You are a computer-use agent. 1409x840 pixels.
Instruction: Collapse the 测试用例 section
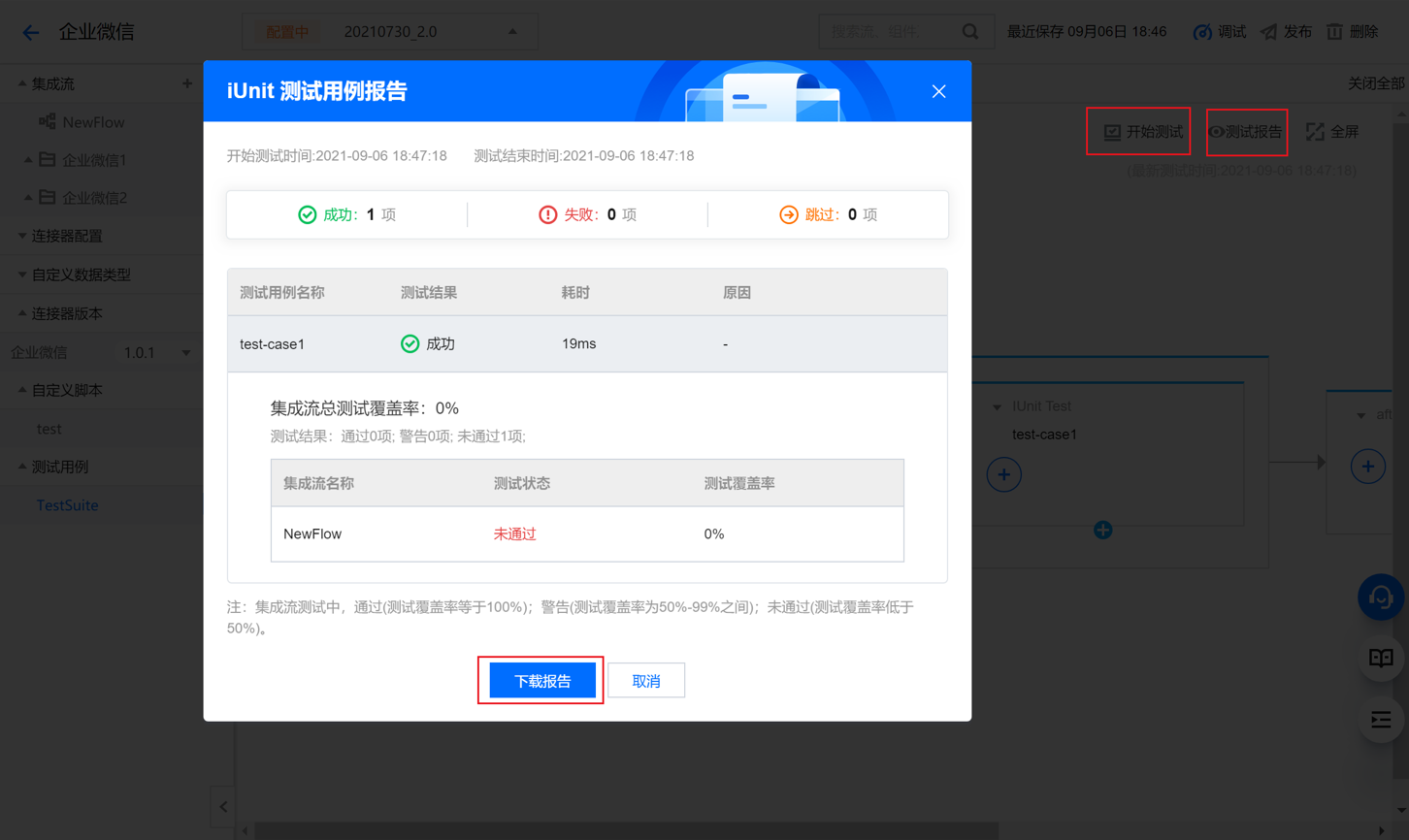coord(22,467)
